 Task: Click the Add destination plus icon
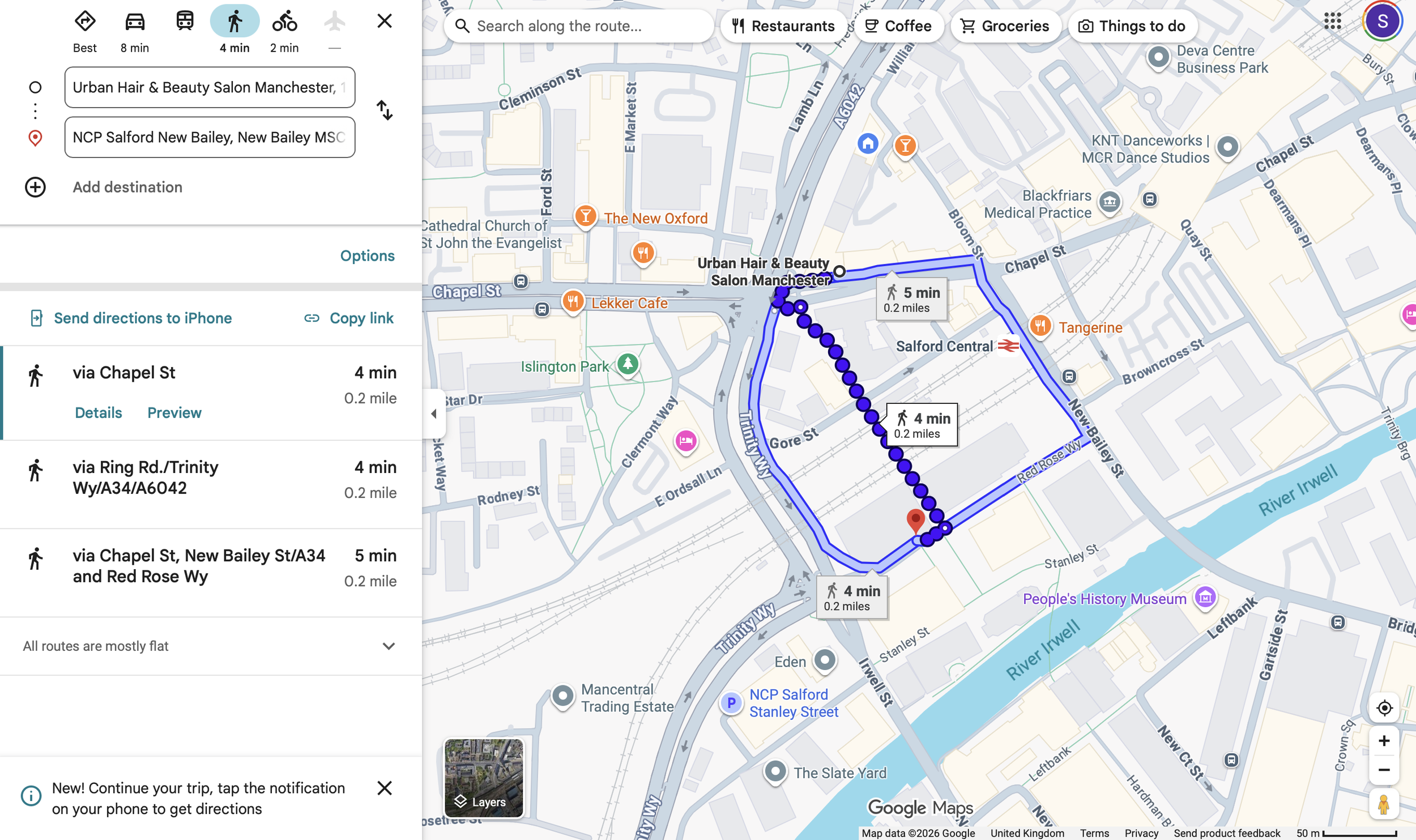[35, 187]
